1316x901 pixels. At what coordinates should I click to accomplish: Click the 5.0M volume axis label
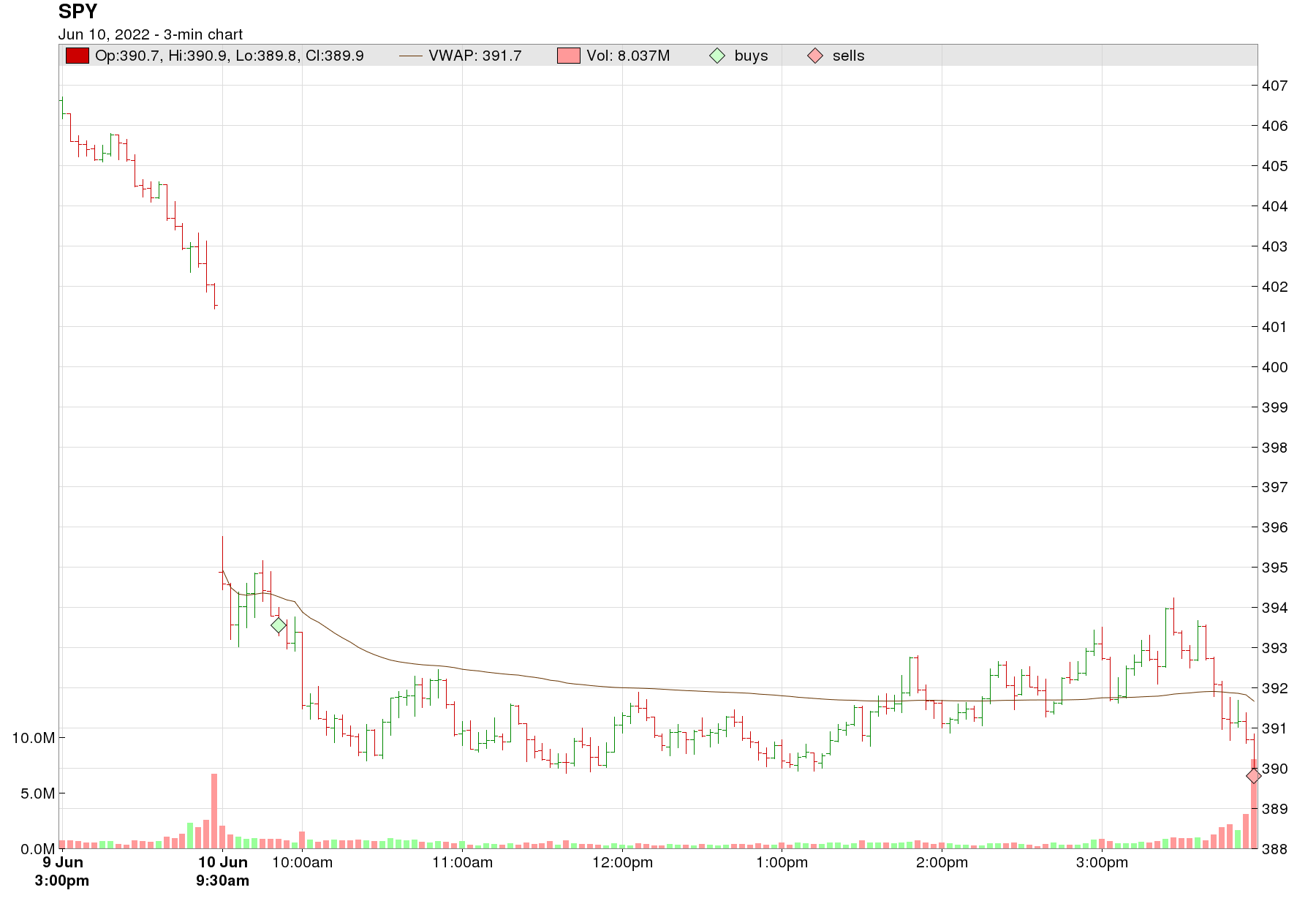[x=37, y=793]
